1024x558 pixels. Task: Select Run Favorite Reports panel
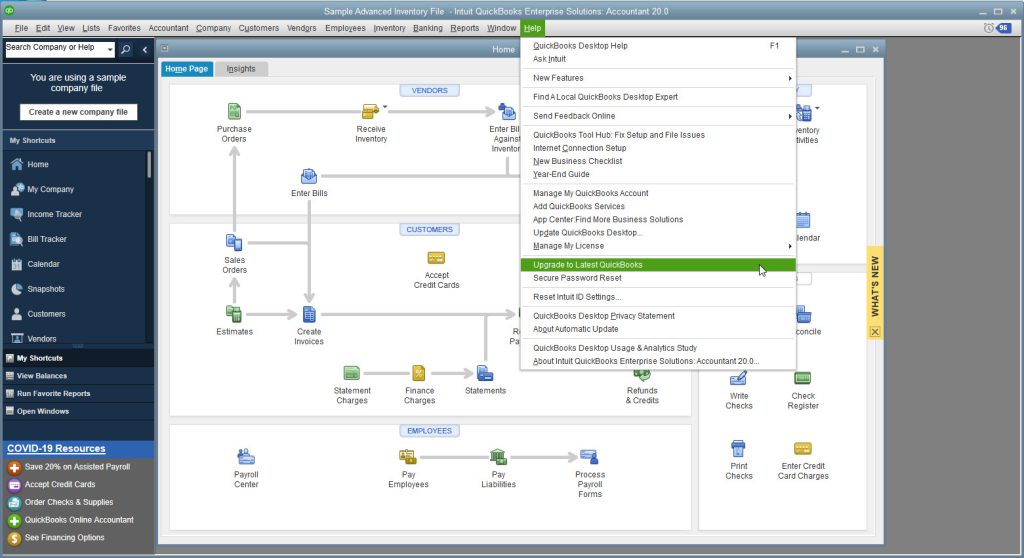(78, 393)
